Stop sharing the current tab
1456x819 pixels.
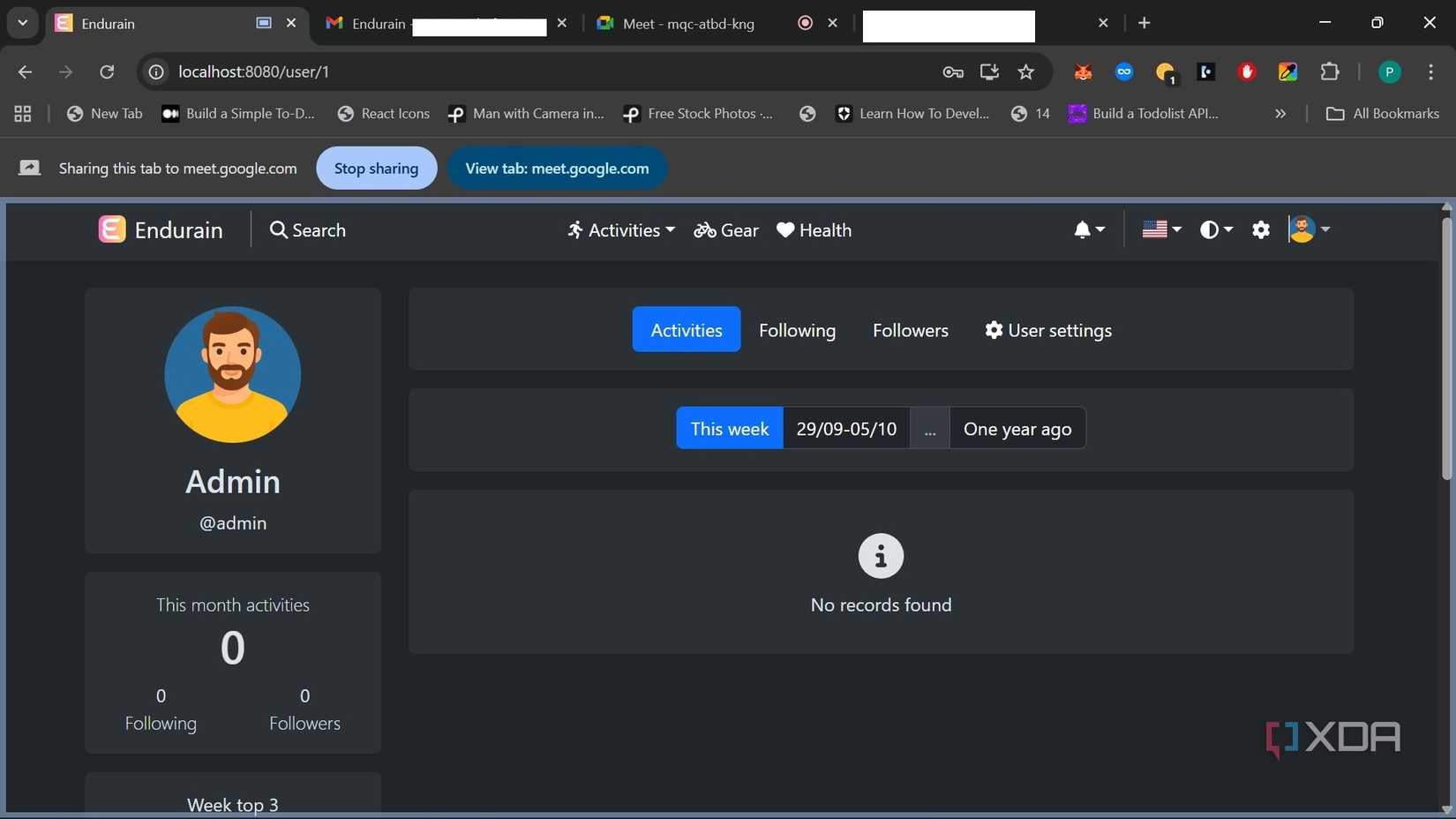coord(376,168)
